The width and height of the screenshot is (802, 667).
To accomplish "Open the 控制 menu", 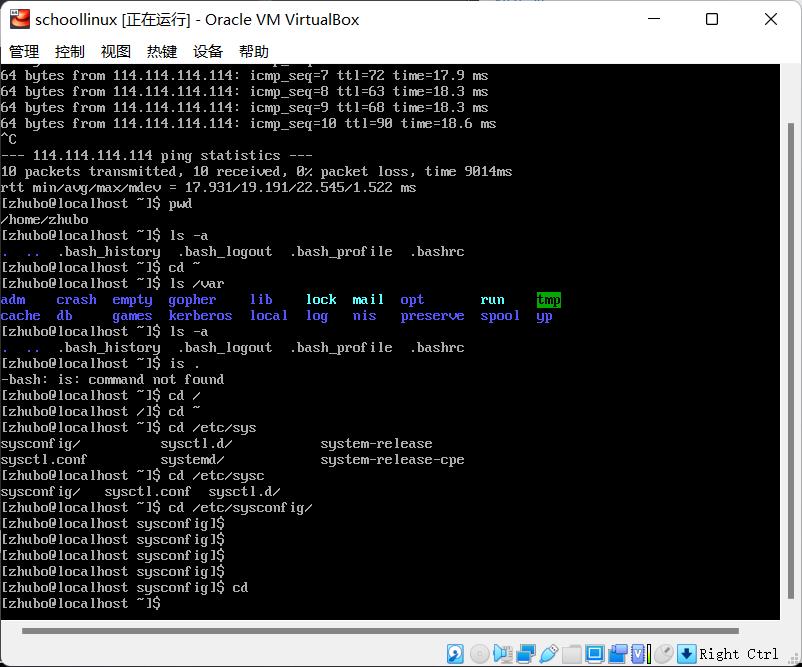I will [x=70, y=52].
